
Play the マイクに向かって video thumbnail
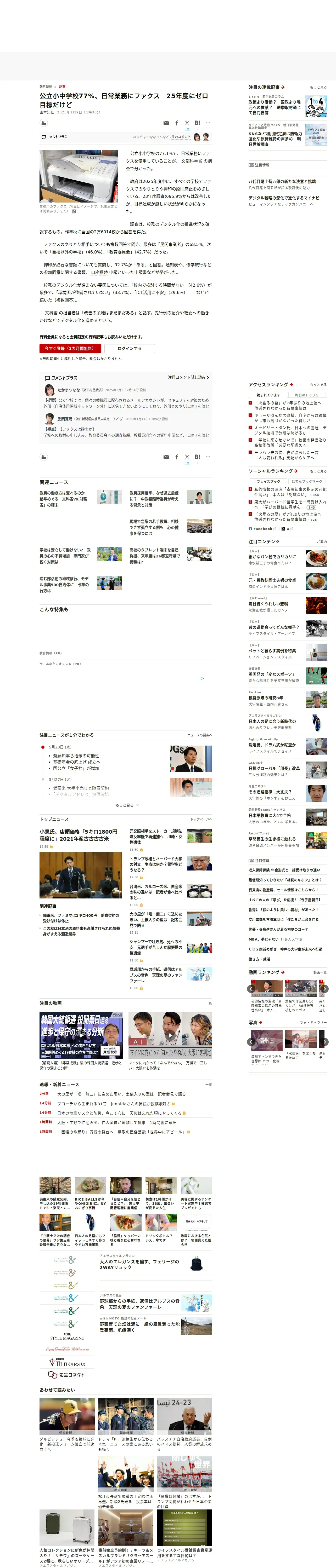[170, 1035]
